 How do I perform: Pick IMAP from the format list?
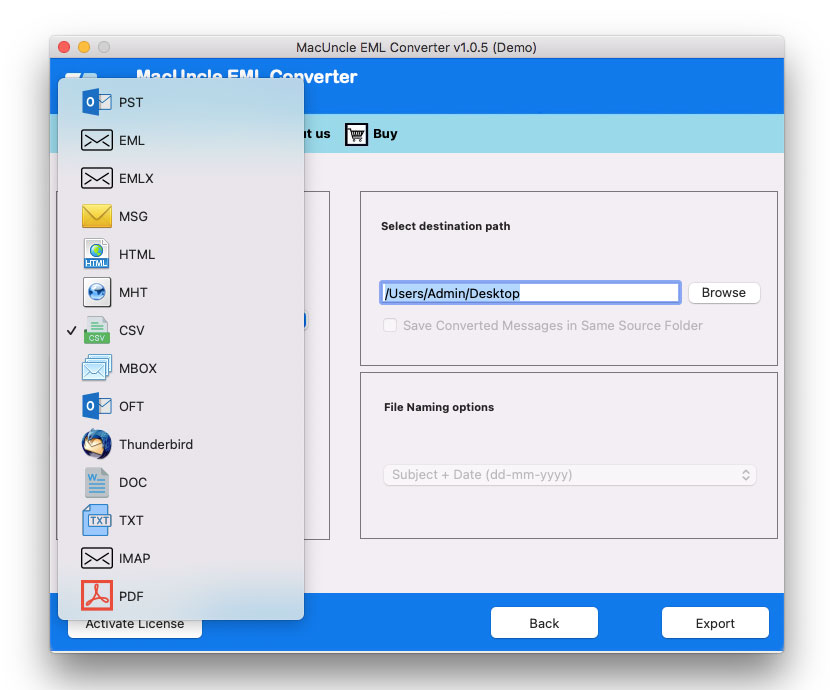tap(181, 558)
